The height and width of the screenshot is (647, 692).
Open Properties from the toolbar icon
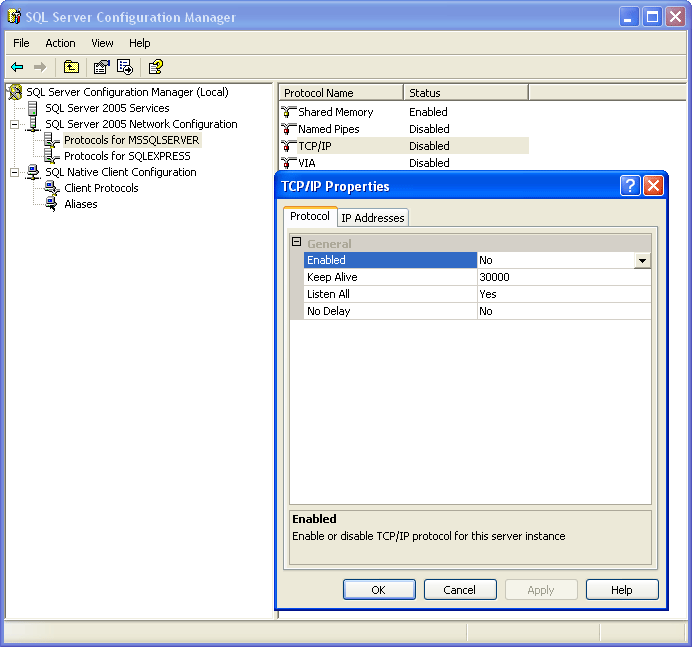[101, 67]
